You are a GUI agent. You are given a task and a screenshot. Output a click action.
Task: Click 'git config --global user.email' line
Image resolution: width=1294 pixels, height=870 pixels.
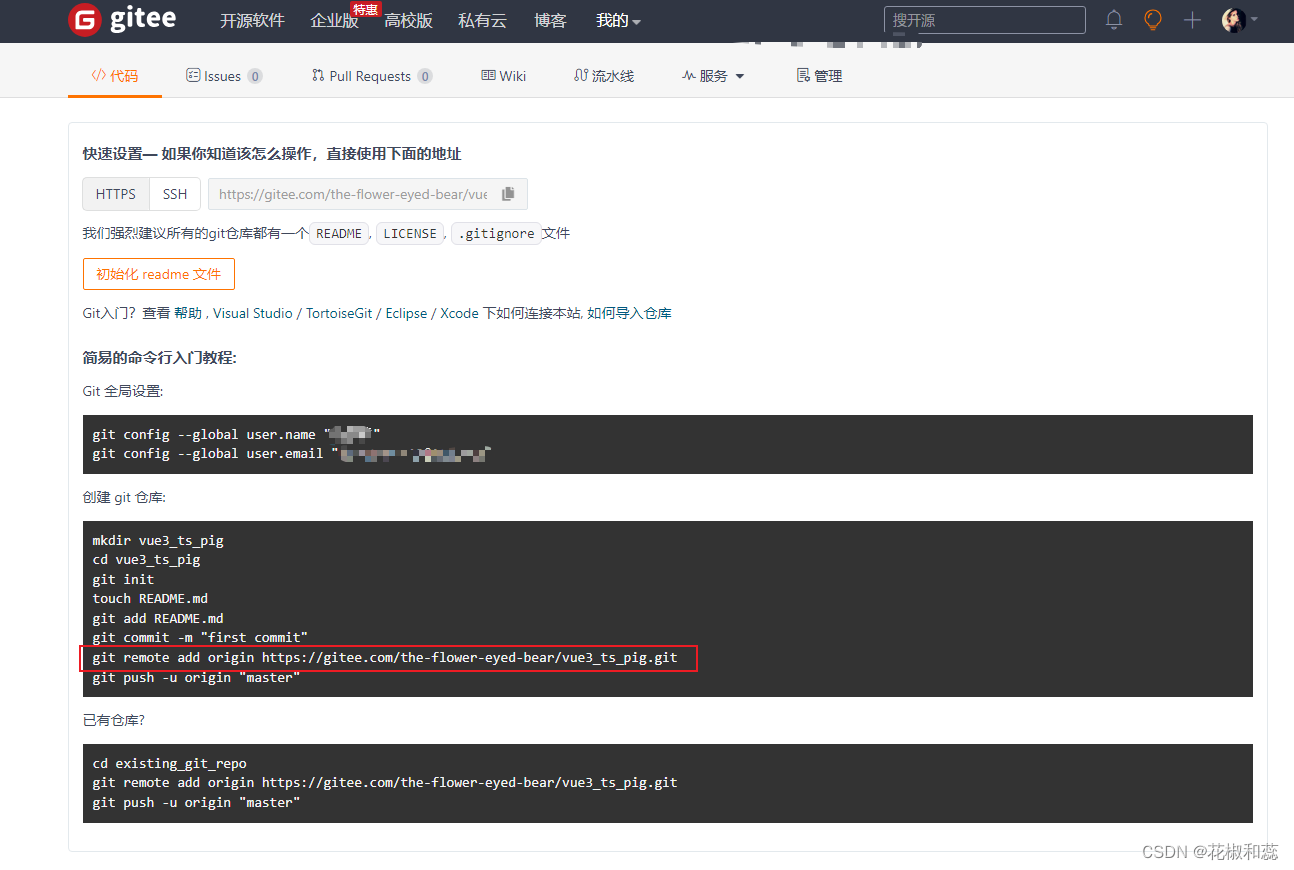tap(291, 454)
